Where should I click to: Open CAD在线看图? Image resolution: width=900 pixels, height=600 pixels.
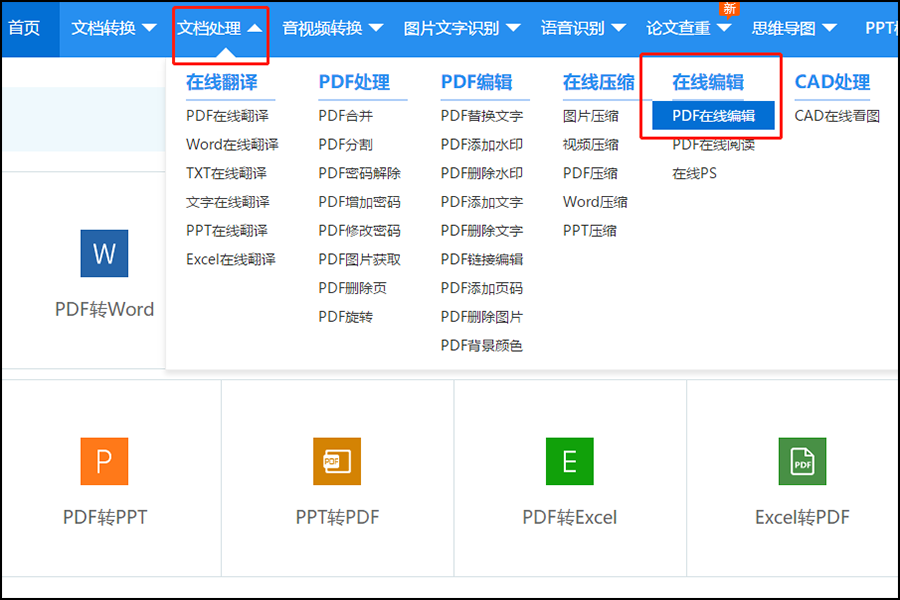(837, 116)
